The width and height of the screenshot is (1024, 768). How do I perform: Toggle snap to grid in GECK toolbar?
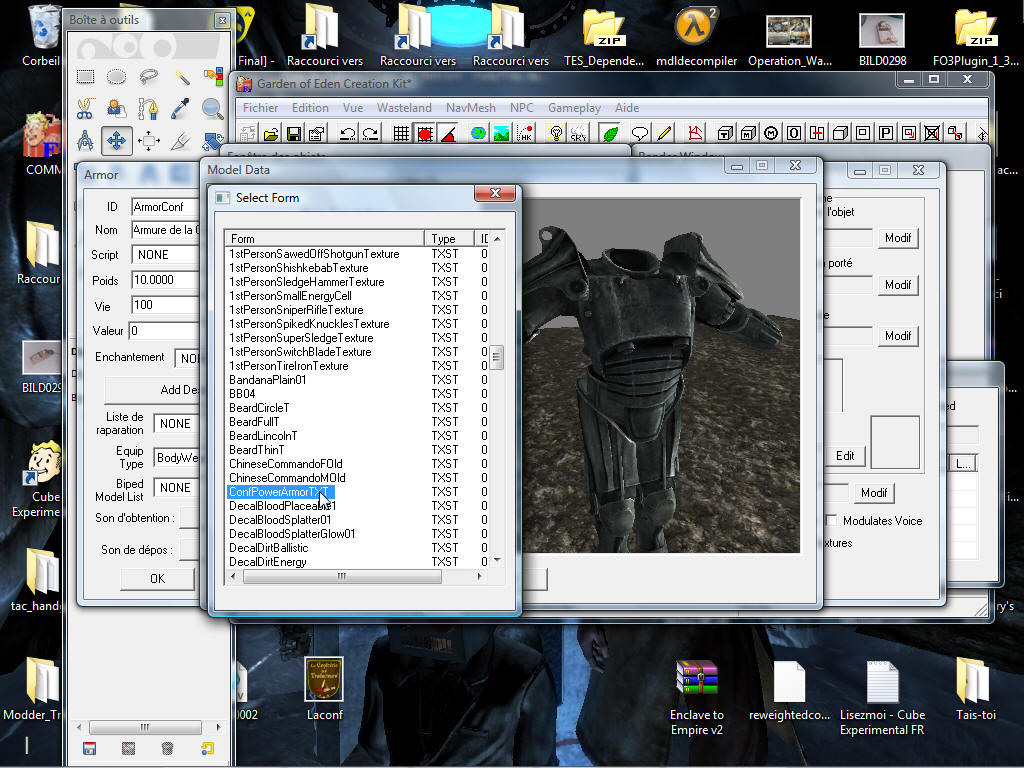[402, 134]
